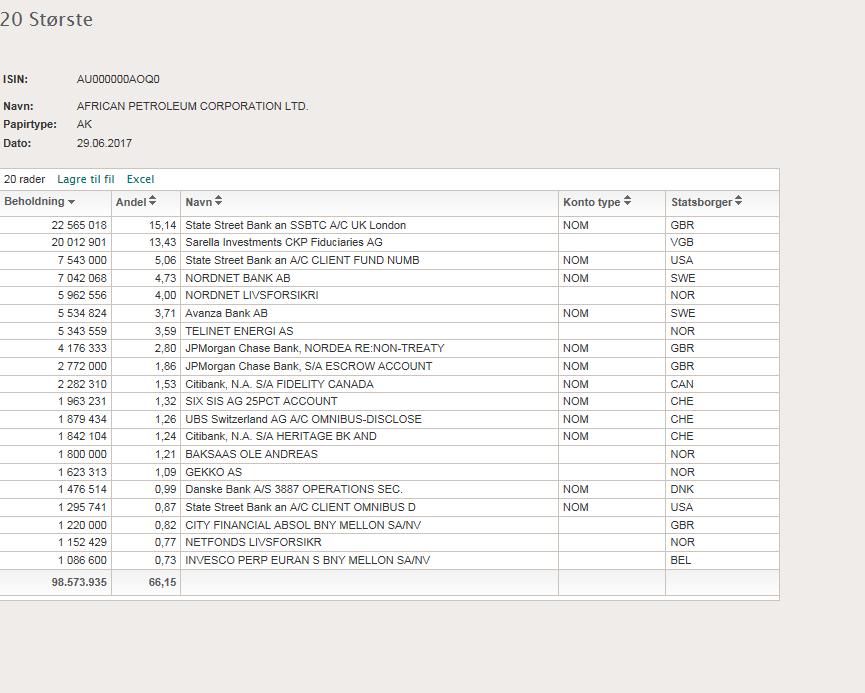
Task: Select the Konto type column header
Action: (x=612, y=203)
